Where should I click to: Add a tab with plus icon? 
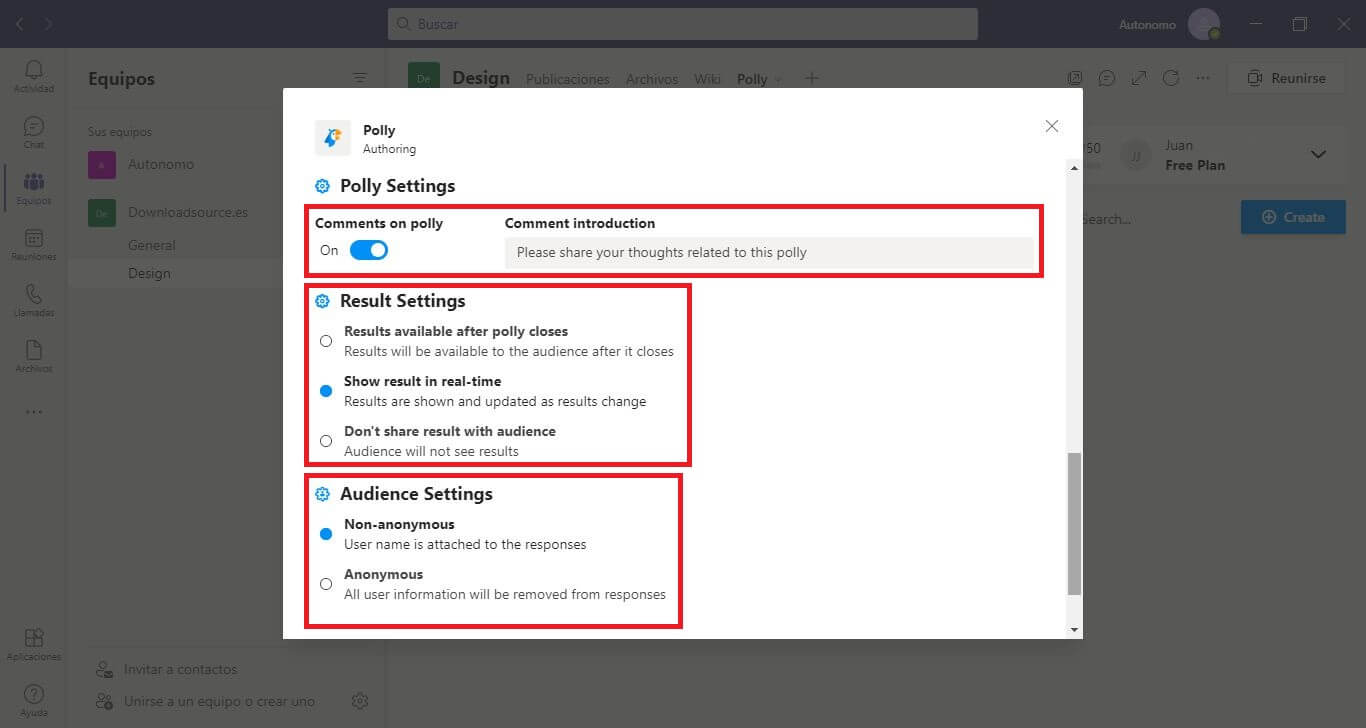[x=812, y=78]
